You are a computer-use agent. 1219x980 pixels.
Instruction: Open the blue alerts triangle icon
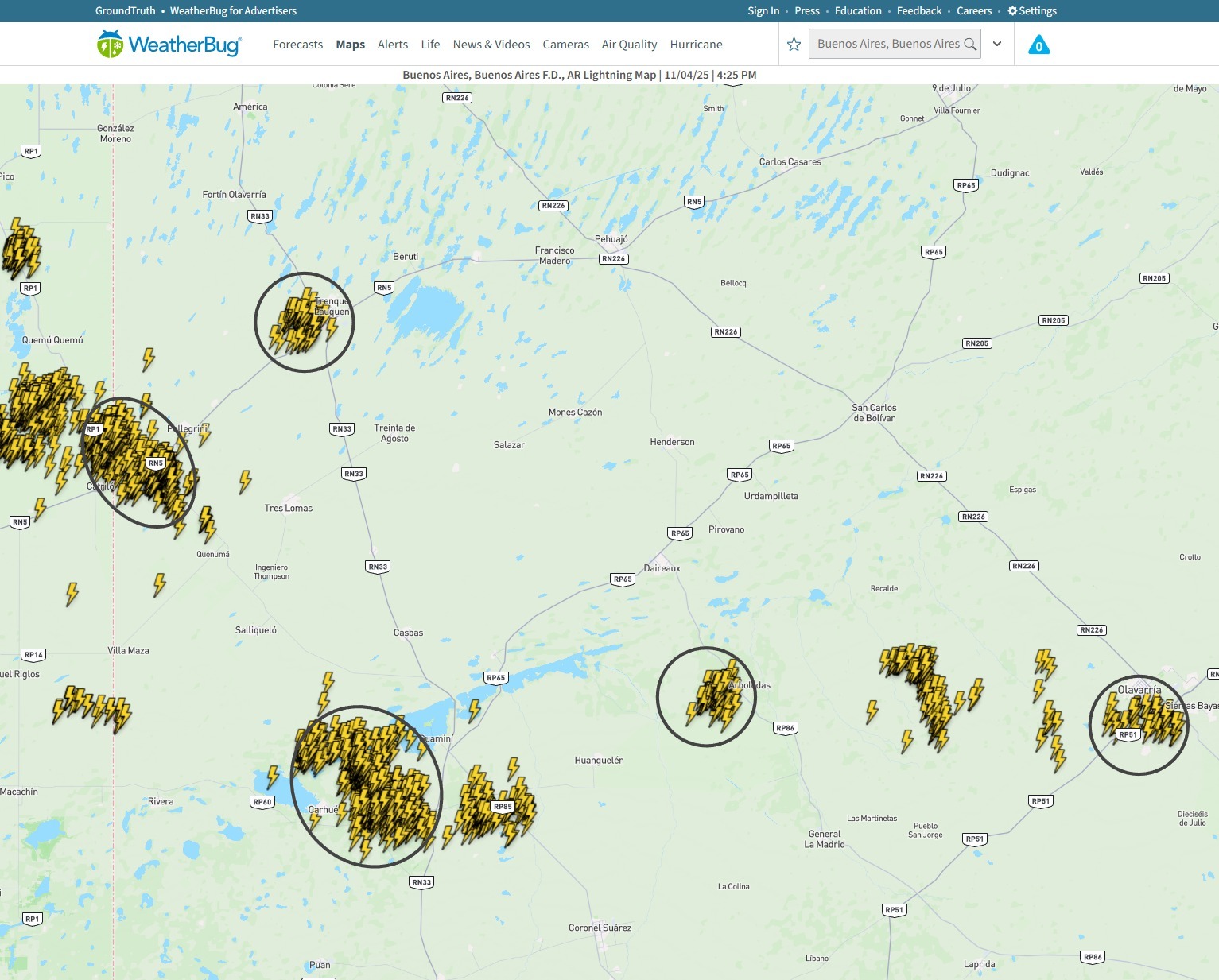point(1038,45)
